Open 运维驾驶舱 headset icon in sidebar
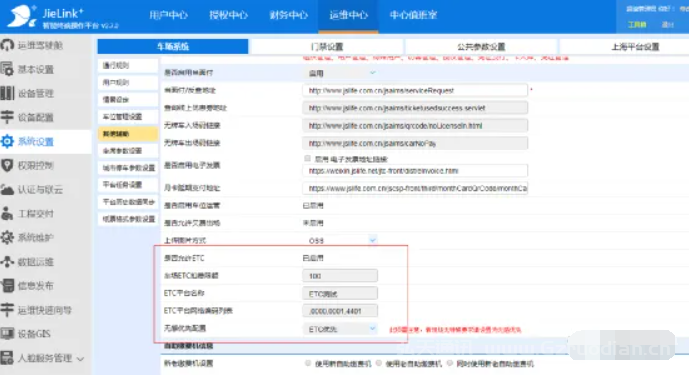Image resolution: width=689 pixels, height=375 pixels. (x=7, y=45)
